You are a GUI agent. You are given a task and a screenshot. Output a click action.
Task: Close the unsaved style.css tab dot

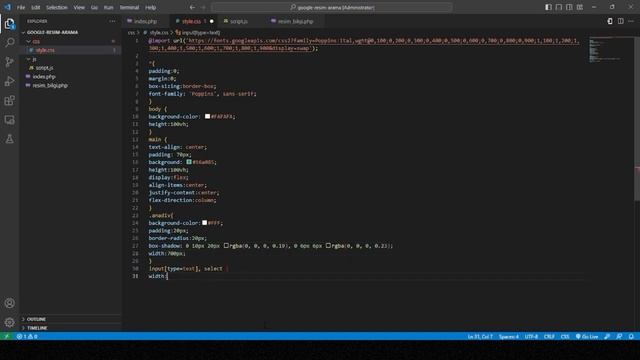[211, 21]
